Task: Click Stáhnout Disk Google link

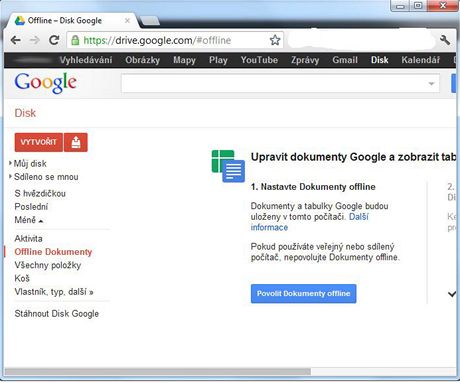Action: click(x=57, y=314)
